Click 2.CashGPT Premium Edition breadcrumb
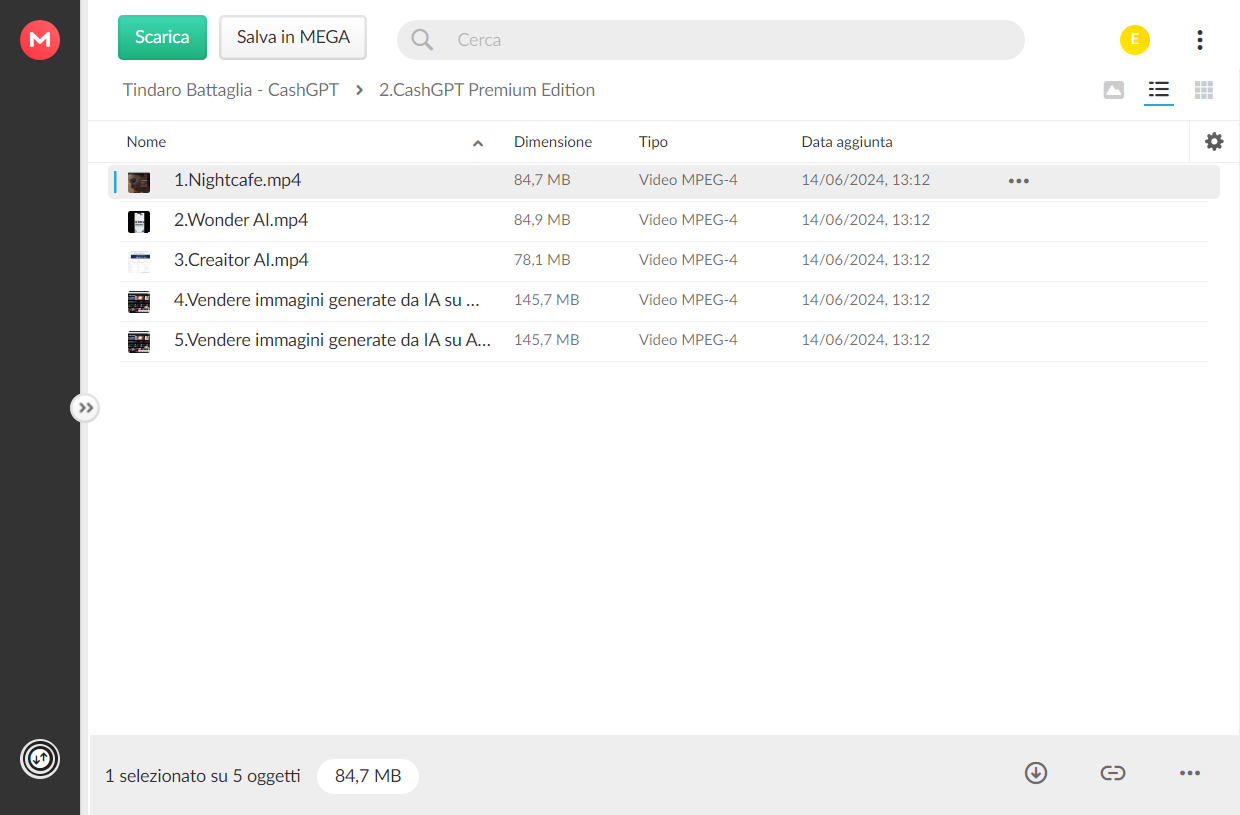1240x815 pixels. tap(487, 90)
